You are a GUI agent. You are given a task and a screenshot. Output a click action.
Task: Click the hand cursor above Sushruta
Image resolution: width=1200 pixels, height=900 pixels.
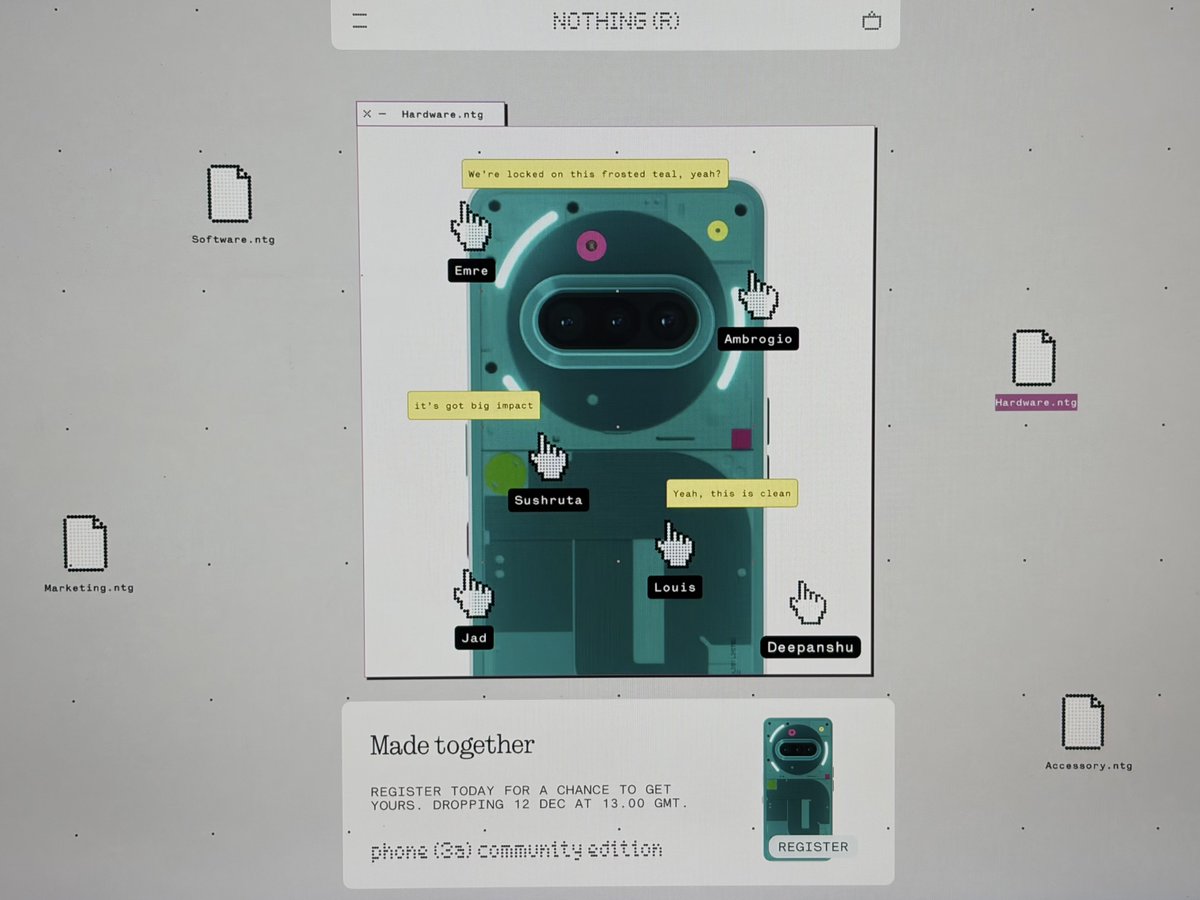pos(547,458)
